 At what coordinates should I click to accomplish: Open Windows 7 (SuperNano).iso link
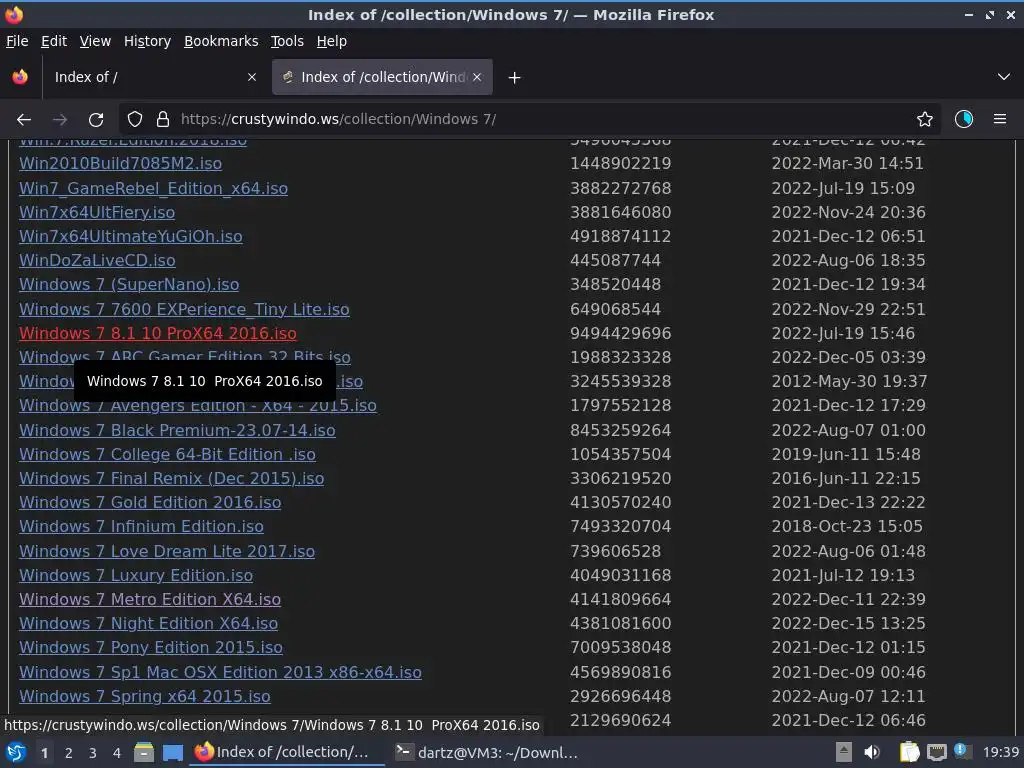coord(129,285)
